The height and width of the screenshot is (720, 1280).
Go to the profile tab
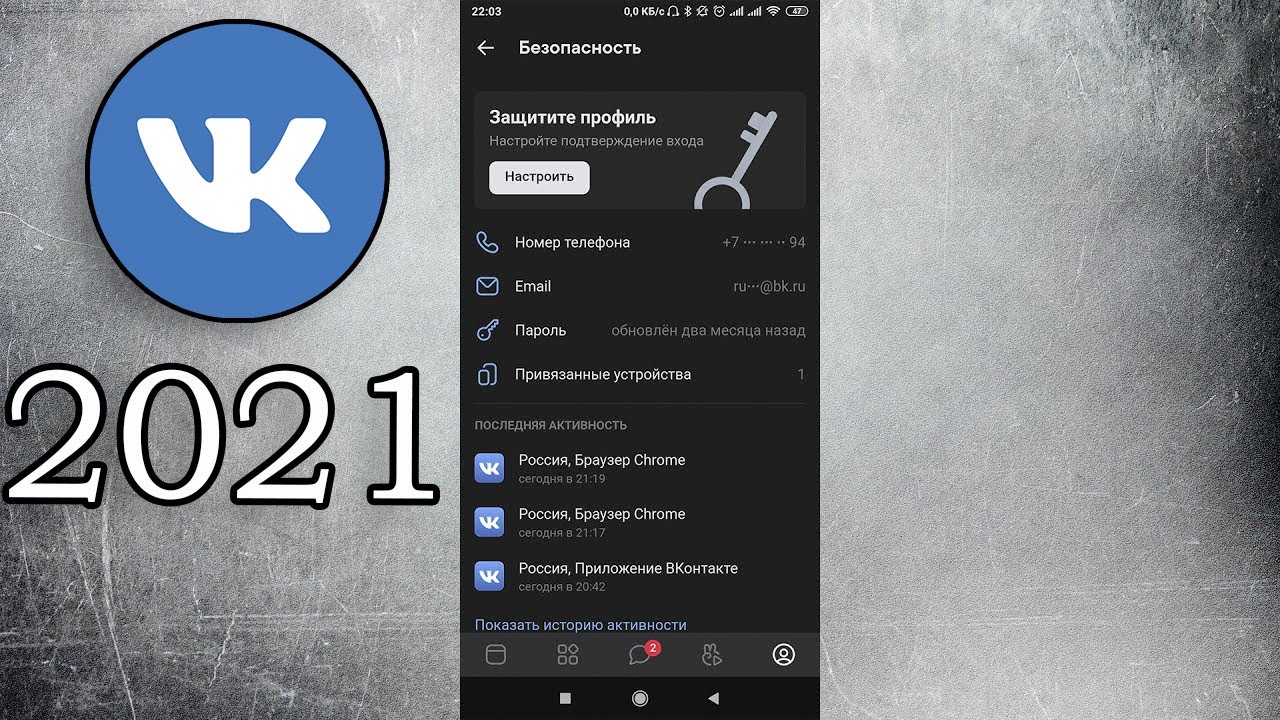pyautogui.click(x=784, y=655)
